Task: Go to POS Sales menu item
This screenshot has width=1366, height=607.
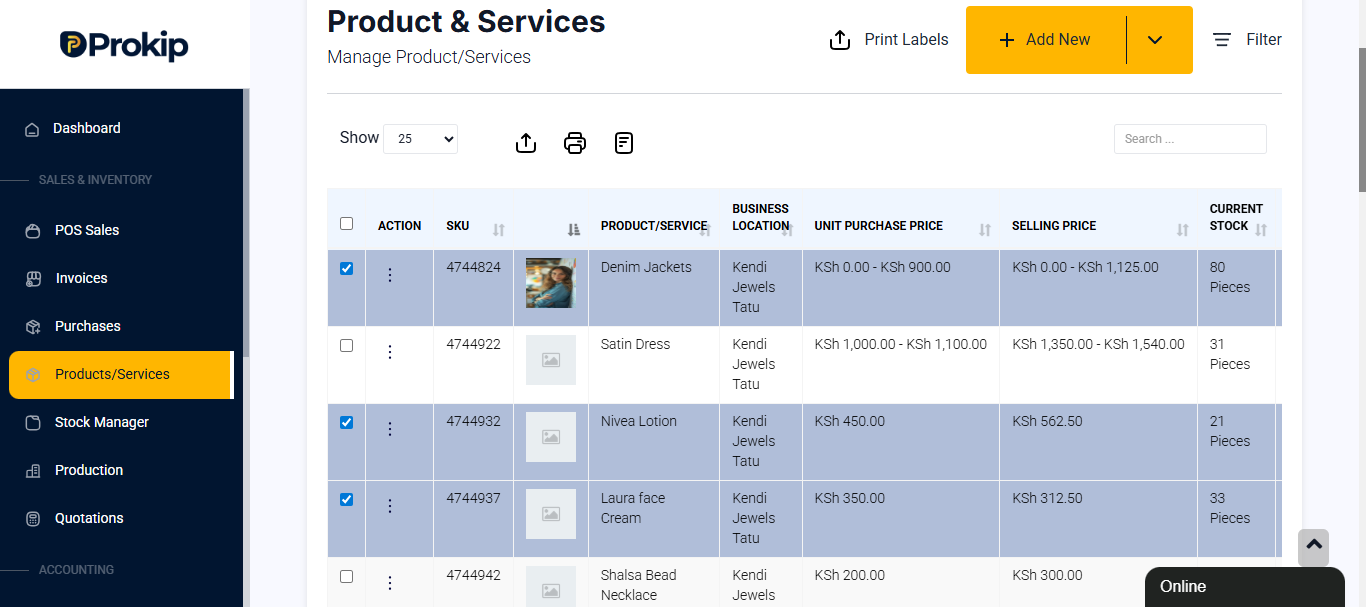Action: coord(86,230)
